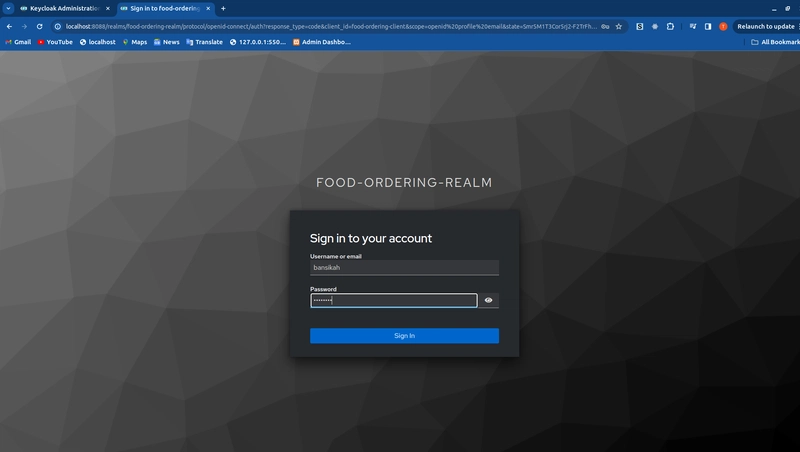The image size is (800, 452).
Task: Open the media controls icon
Action: [693, 27]
